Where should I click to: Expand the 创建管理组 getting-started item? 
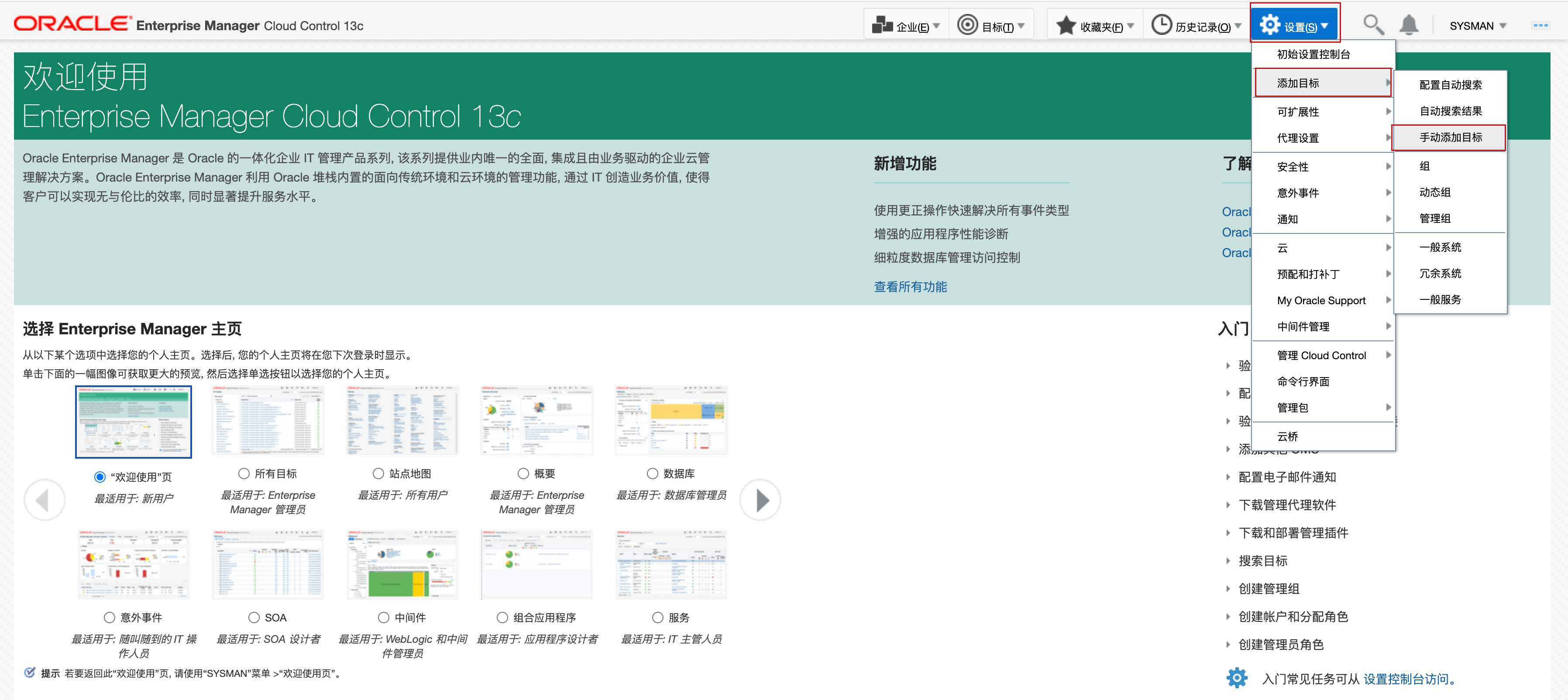coord(1269,589)
